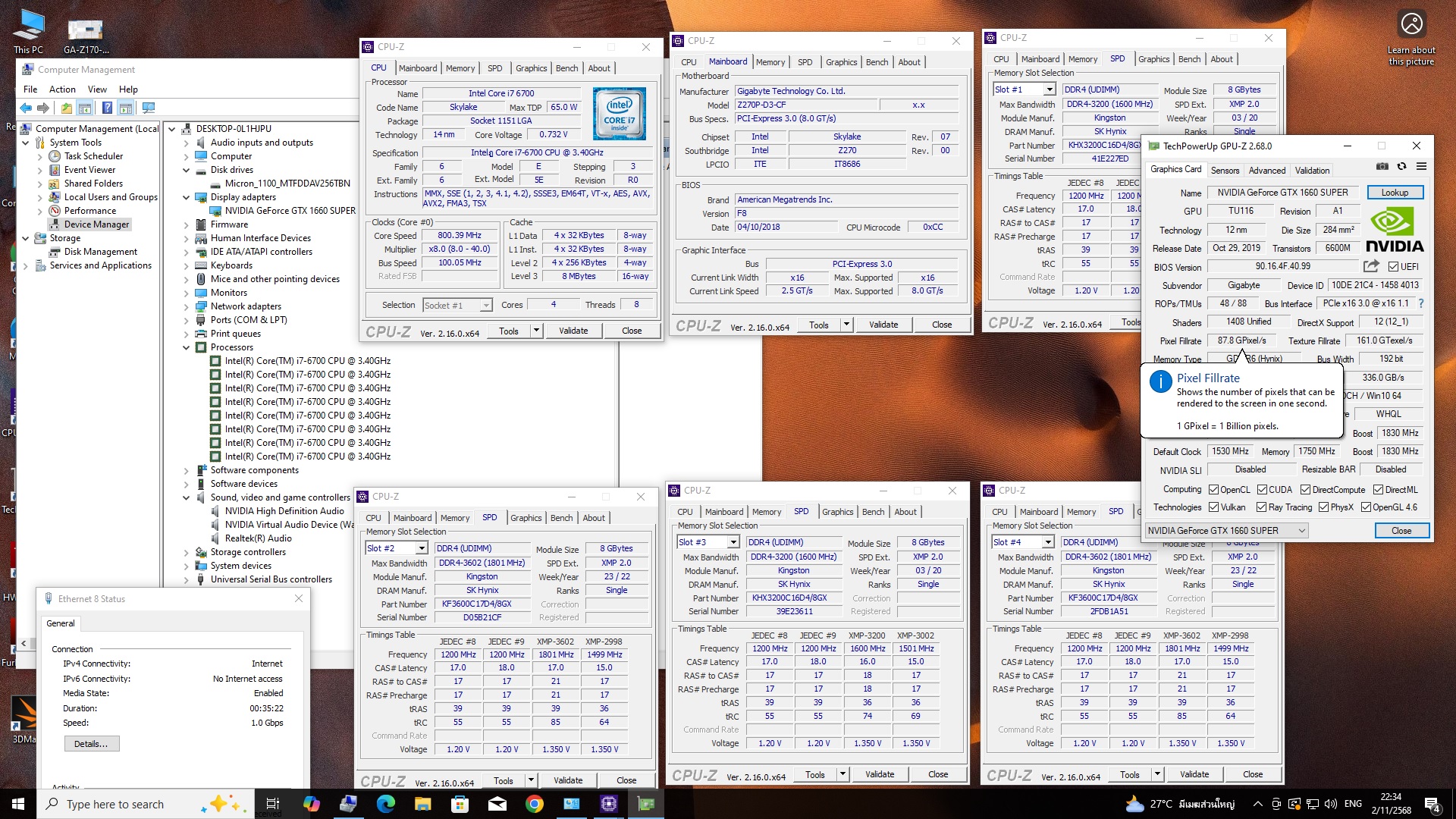Click Bus Interface question mark icon
The height and width of the screenshot is (819, 1456).
[1421, 303]
